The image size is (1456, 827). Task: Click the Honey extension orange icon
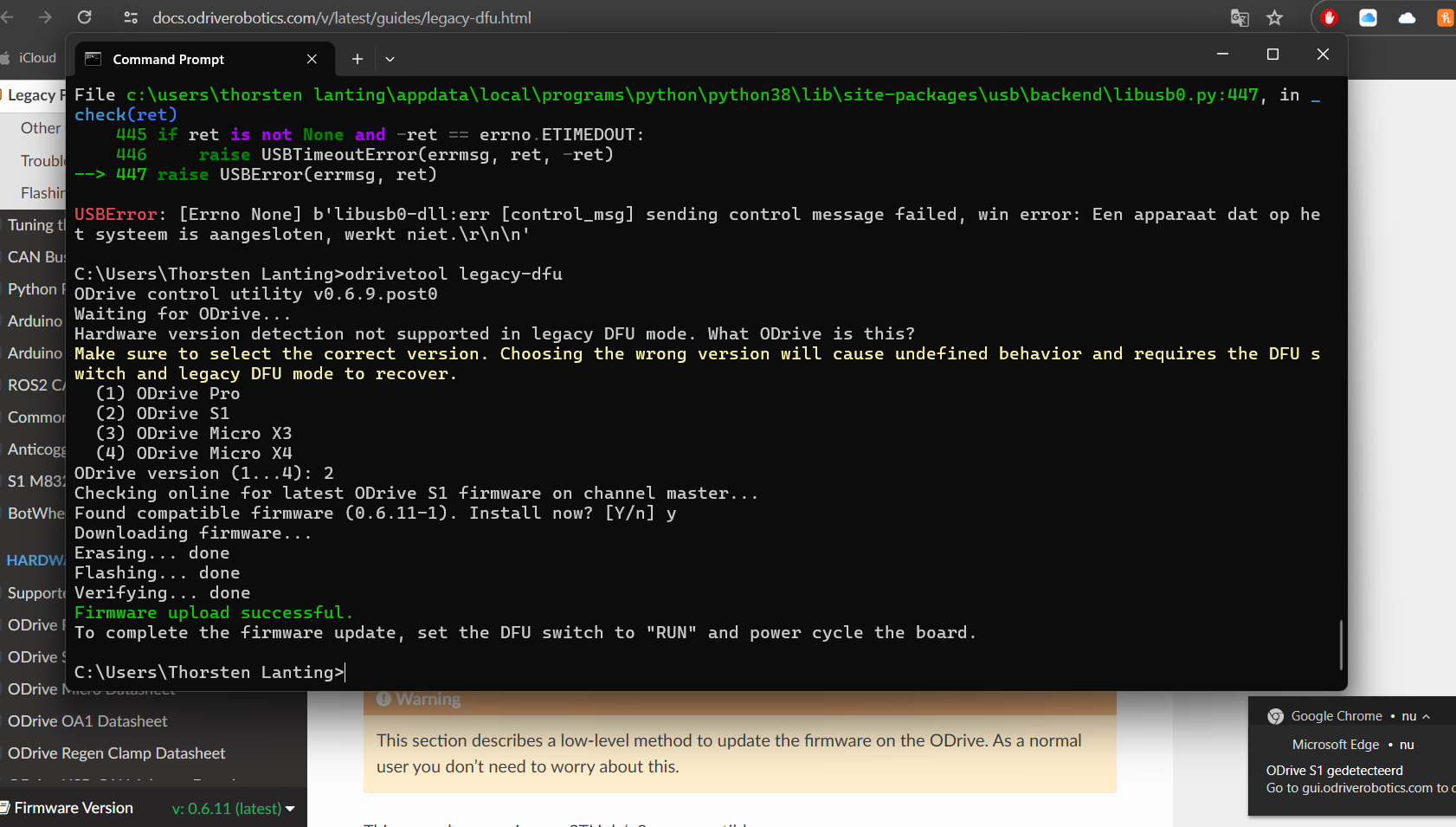[x=1444, y=17]
